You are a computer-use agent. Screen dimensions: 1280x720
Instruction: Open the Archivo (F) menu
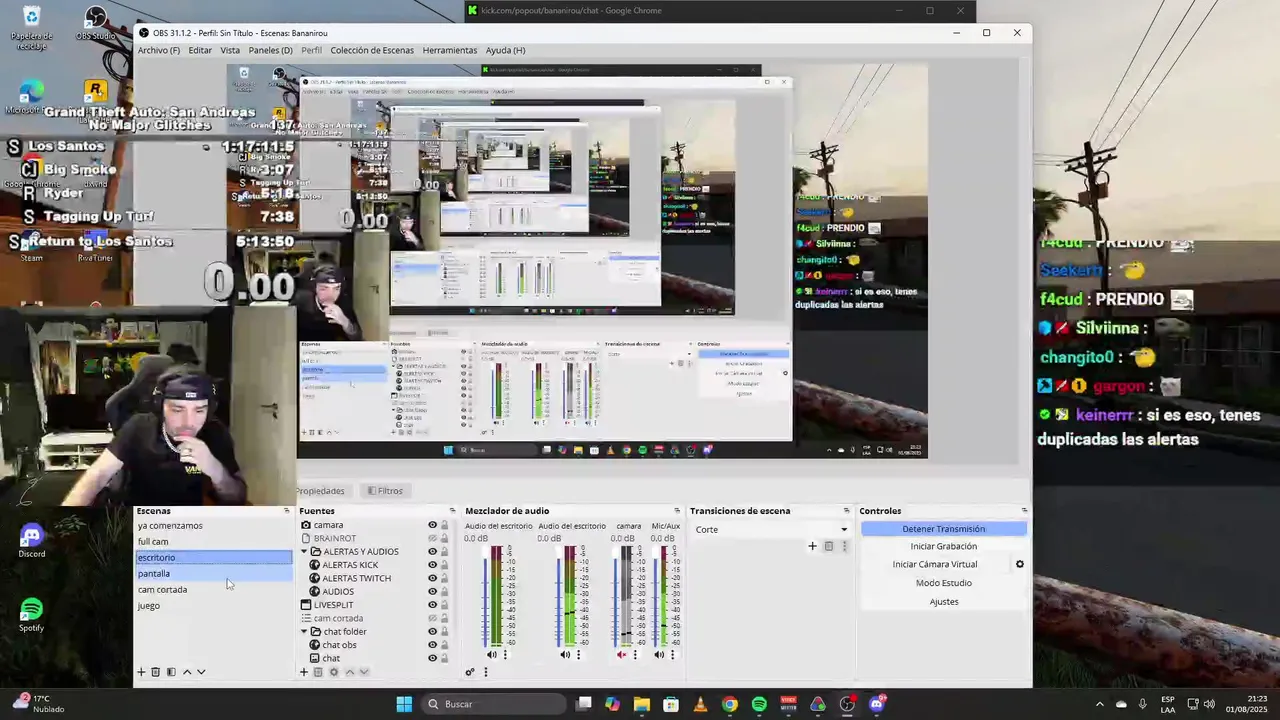click(x=159, y=50)
